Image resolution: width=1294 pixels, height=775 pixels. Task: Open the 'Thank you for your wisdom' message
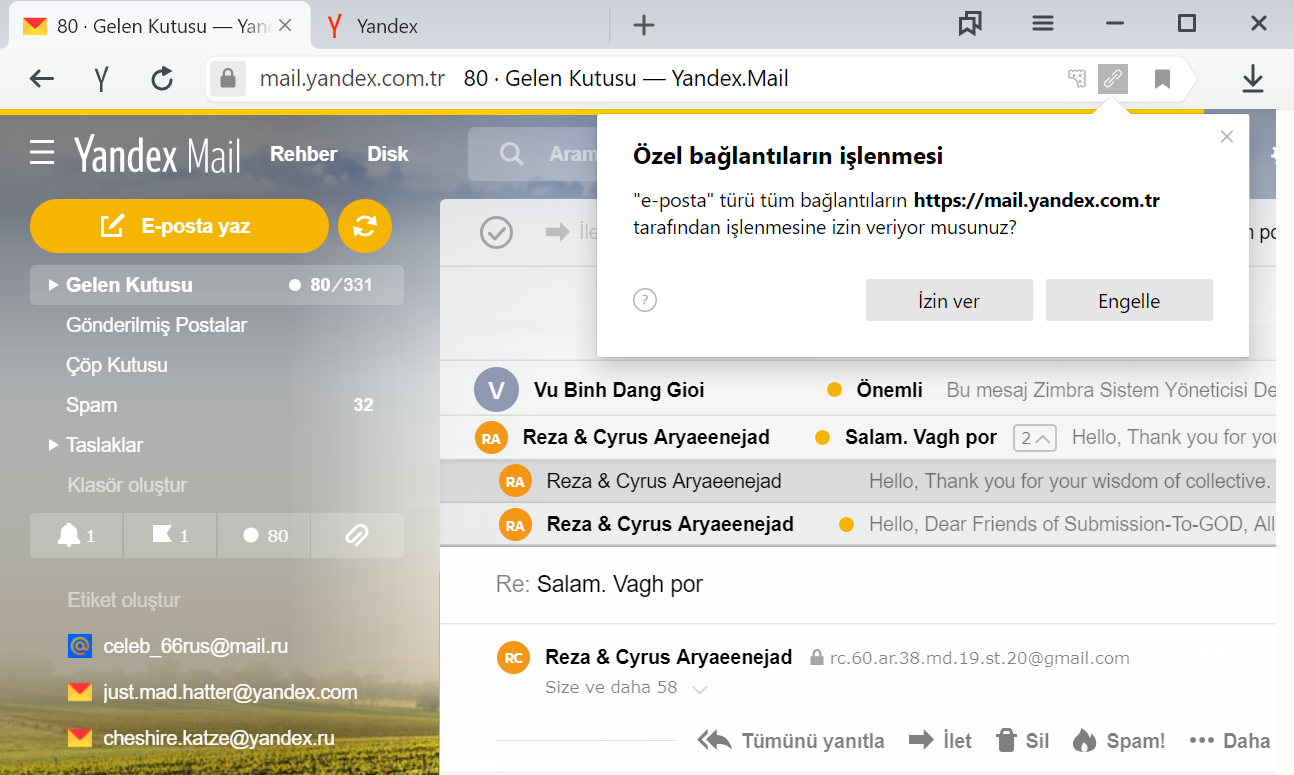(858, 481)
